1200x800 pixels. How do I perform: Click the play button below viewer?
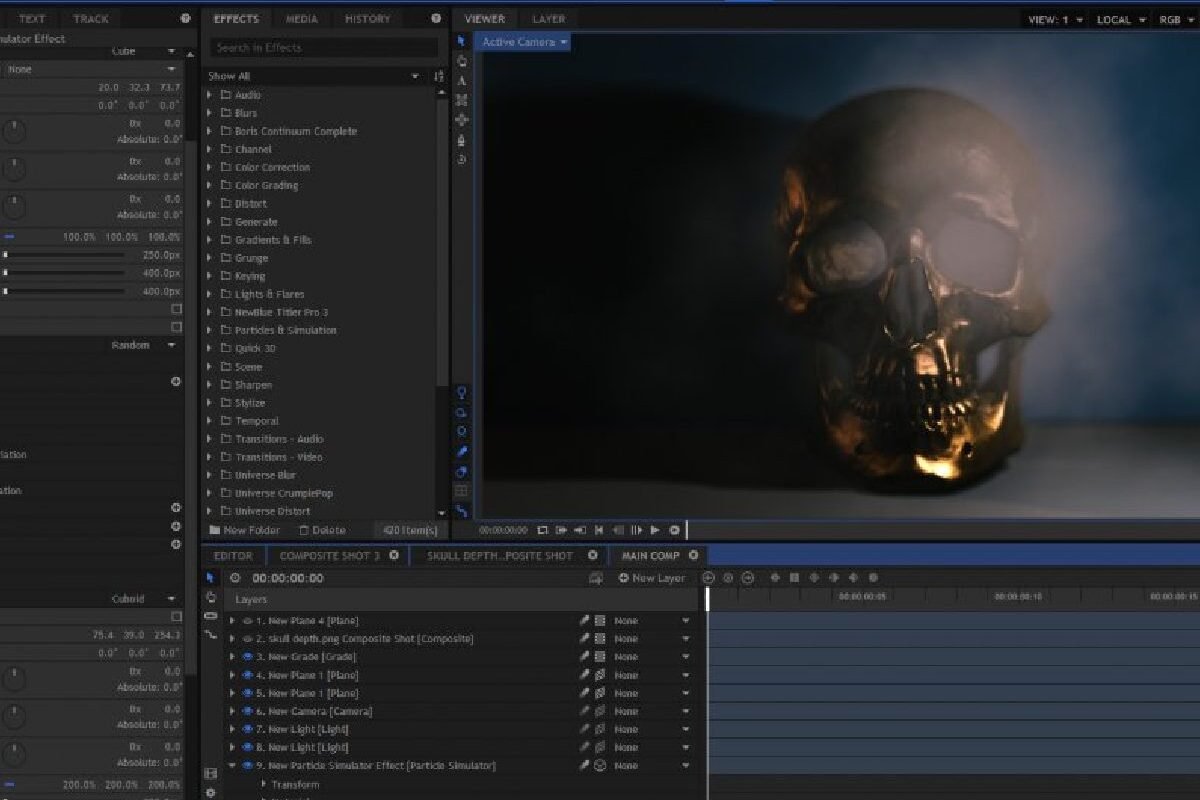(x=655, y=530)
